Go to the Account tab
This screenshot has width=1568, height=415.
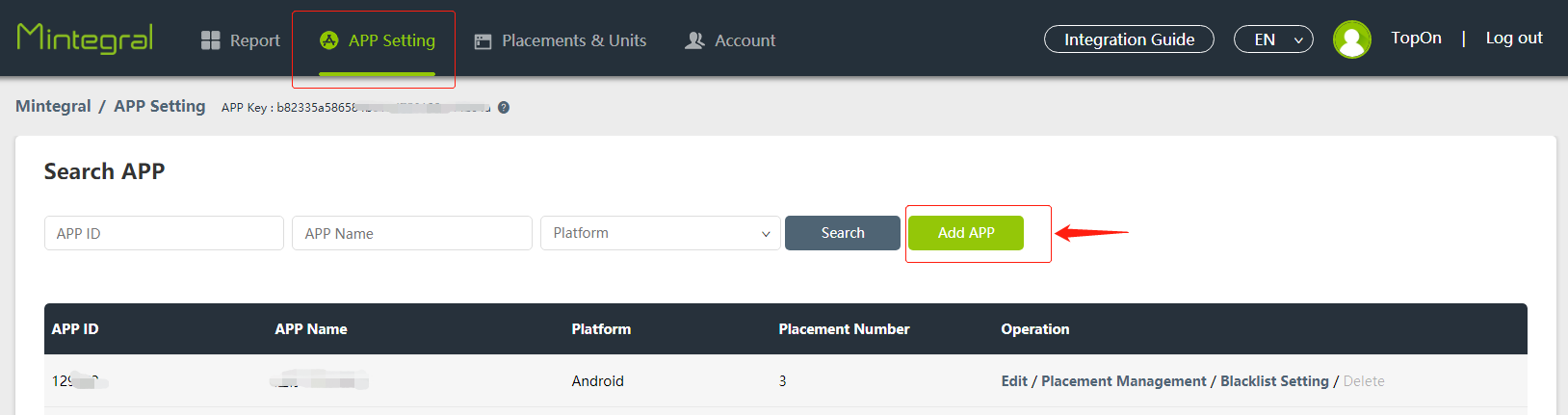745,40
